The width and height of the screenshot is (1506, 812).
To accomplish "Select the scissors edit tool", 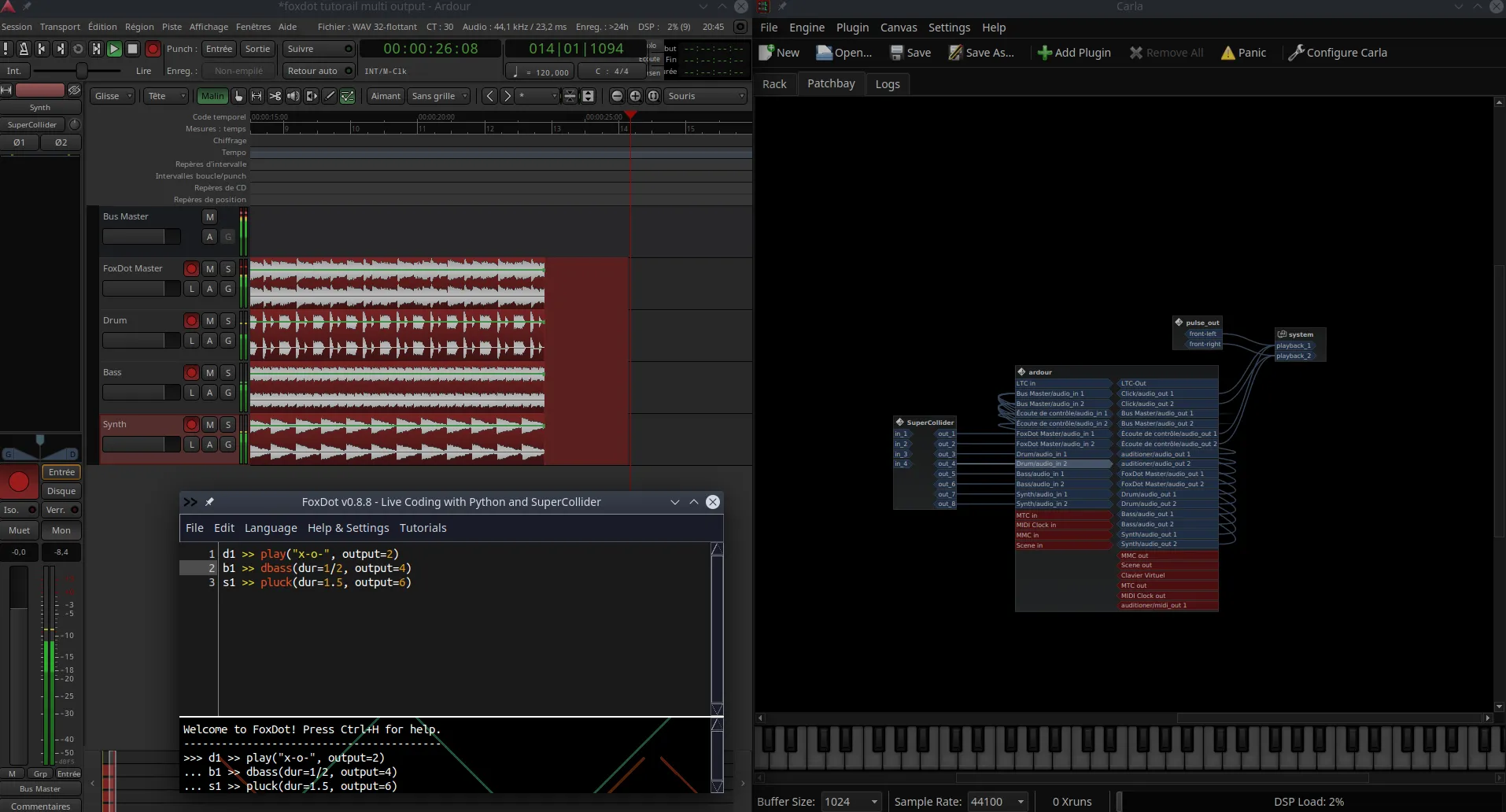I will point(275,96).
